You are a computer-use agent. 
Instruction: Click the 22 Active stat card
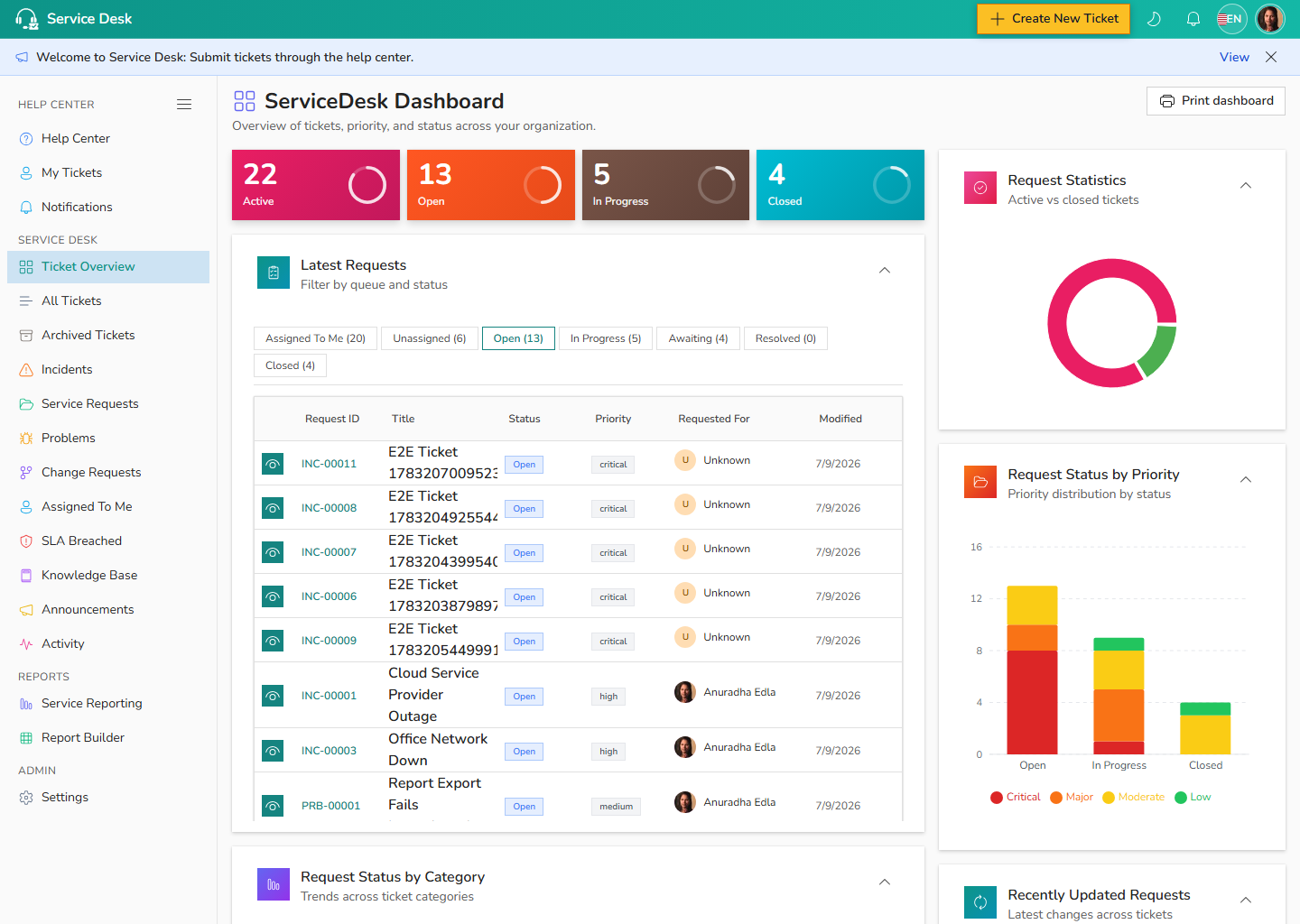click(x=316, y=185)
